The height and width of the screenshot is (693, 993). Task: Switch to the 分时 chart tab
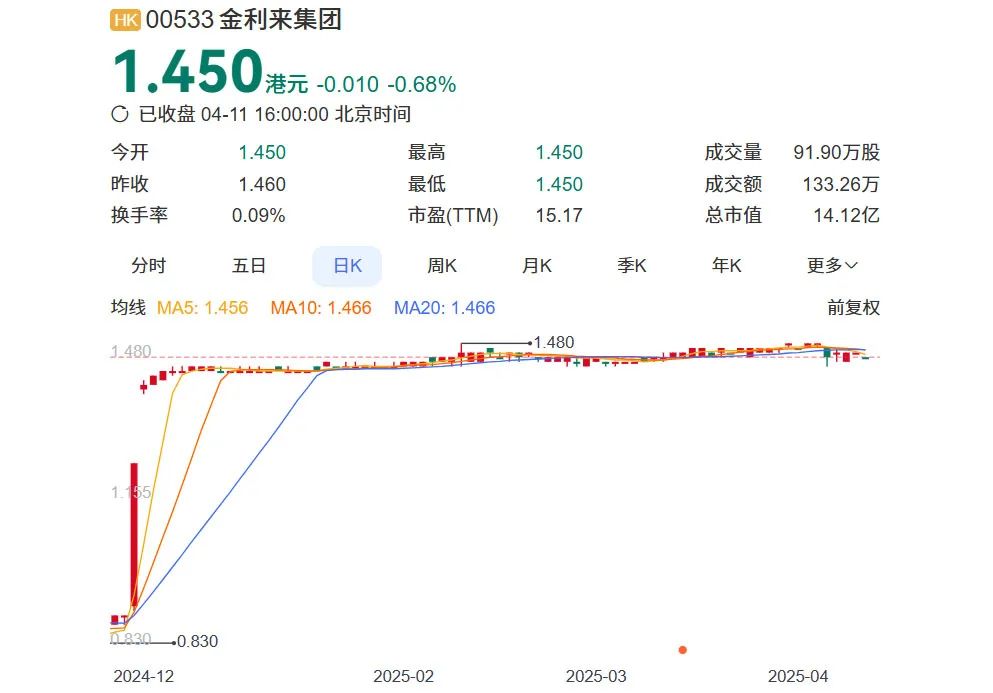point(148,266)
